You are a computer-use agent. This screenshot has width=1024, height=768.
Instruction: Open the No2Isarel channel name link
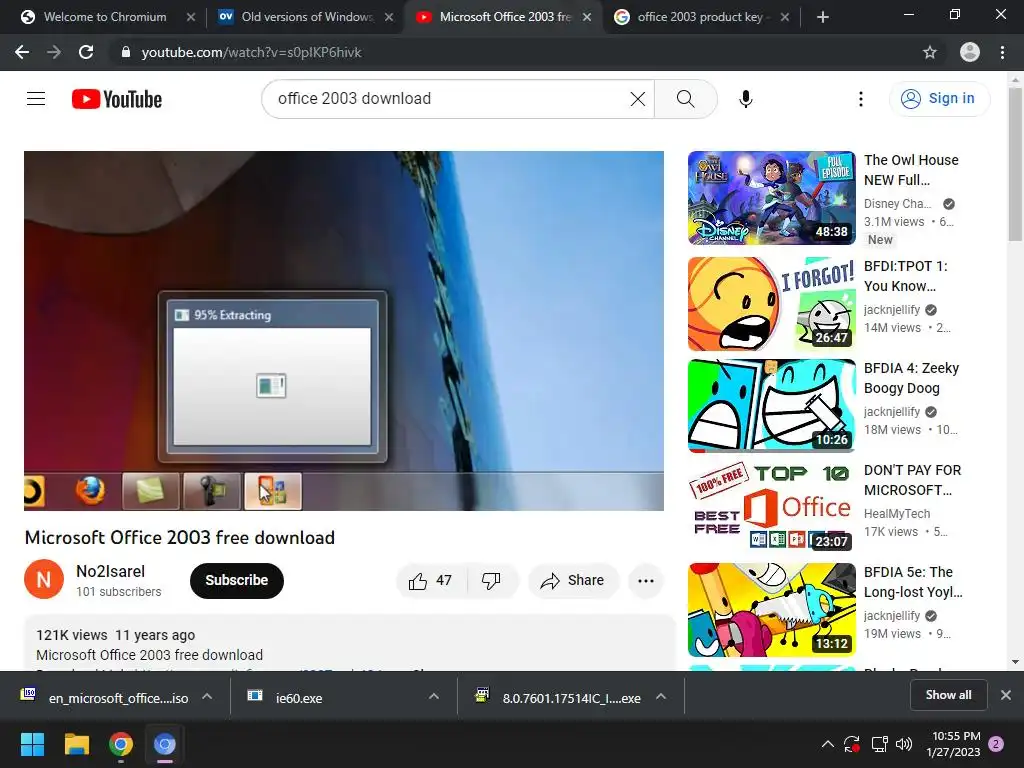click(110, 571)
